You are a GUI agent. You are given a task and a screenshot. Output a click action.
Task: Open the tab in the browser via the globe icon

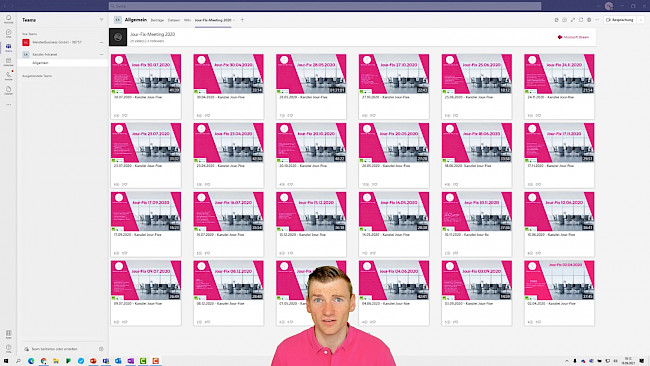click(589, 20)
